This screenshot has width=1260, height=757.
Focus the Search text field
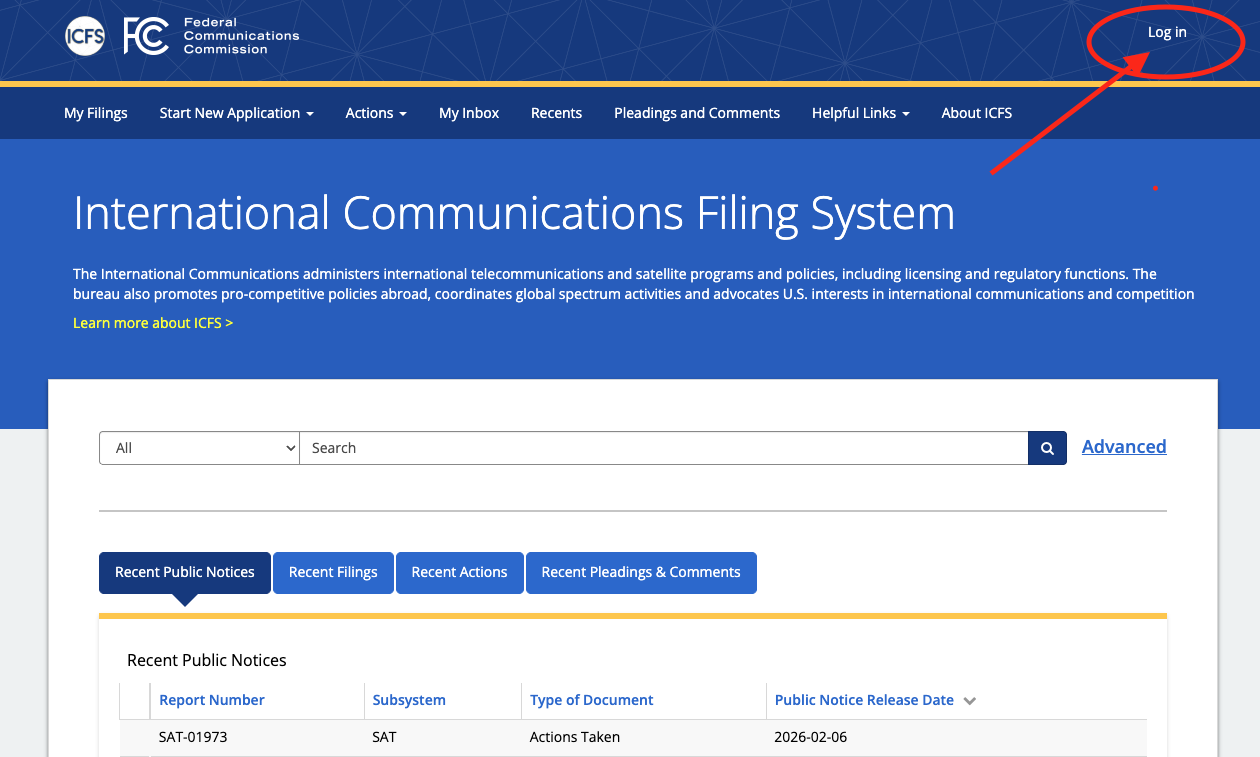[664, 448]
